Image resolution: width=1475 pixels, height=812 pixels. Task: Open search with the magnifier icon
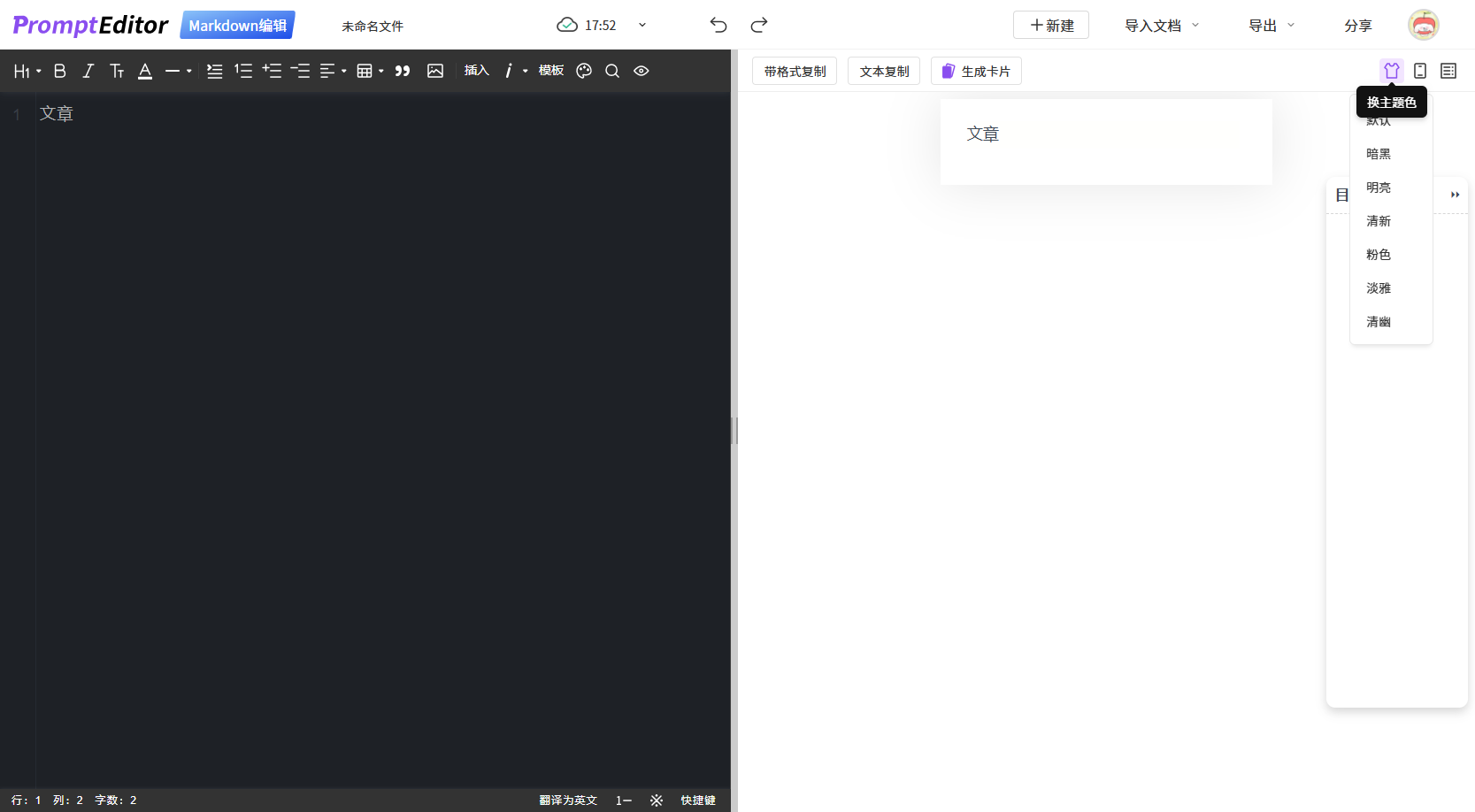[612, 71]
